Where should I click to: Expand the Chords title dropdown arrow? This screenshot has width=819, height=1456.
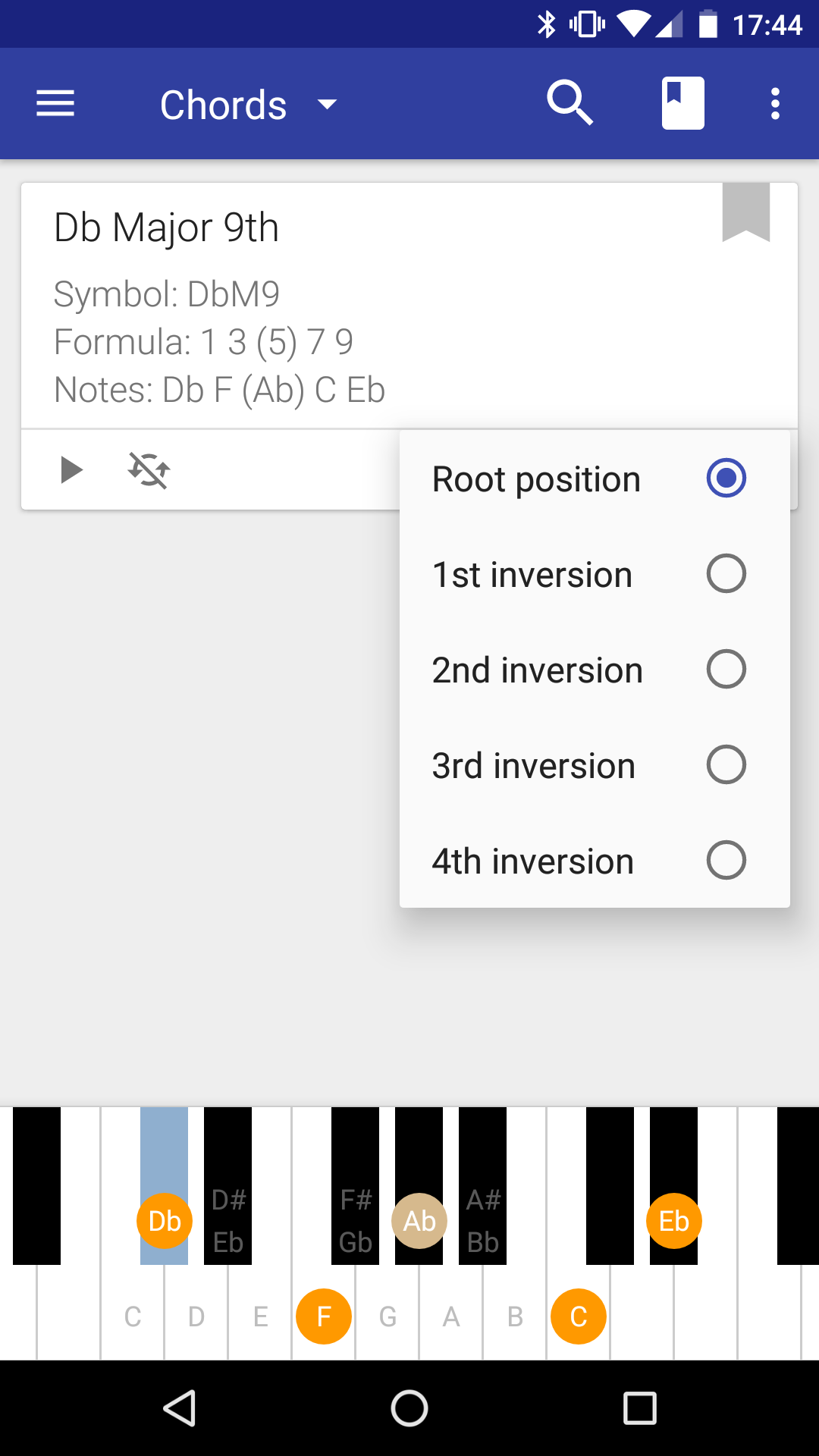327,104
